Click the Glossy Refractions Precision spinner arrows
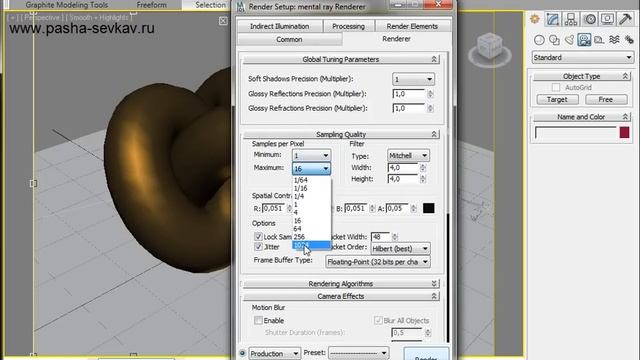 430,109
